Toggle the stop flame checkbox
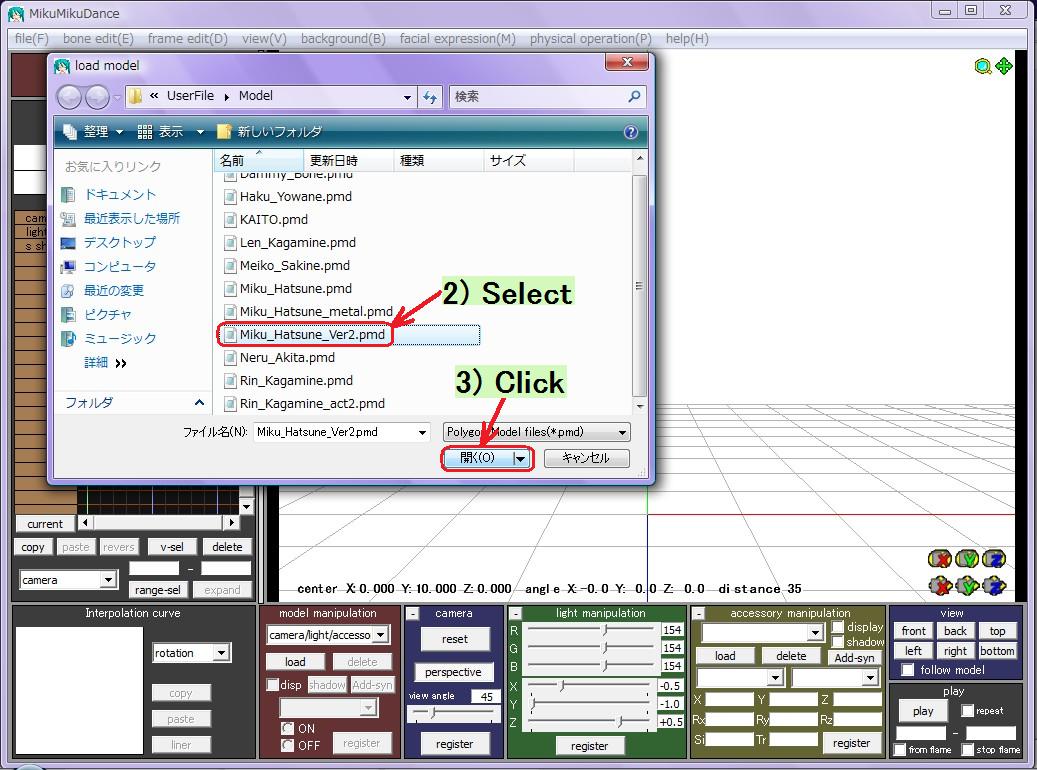Viewport: 1037px width, 770px height. click(968, 749)
